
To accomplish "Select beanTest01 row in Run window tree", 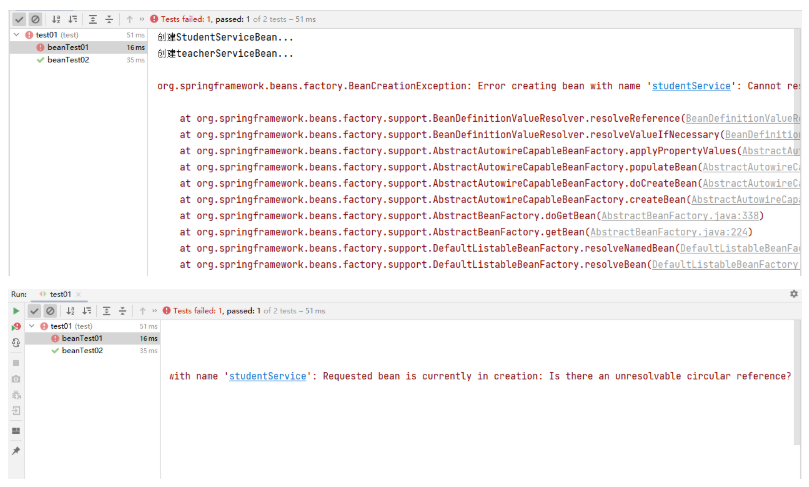I will pos(92,338).
